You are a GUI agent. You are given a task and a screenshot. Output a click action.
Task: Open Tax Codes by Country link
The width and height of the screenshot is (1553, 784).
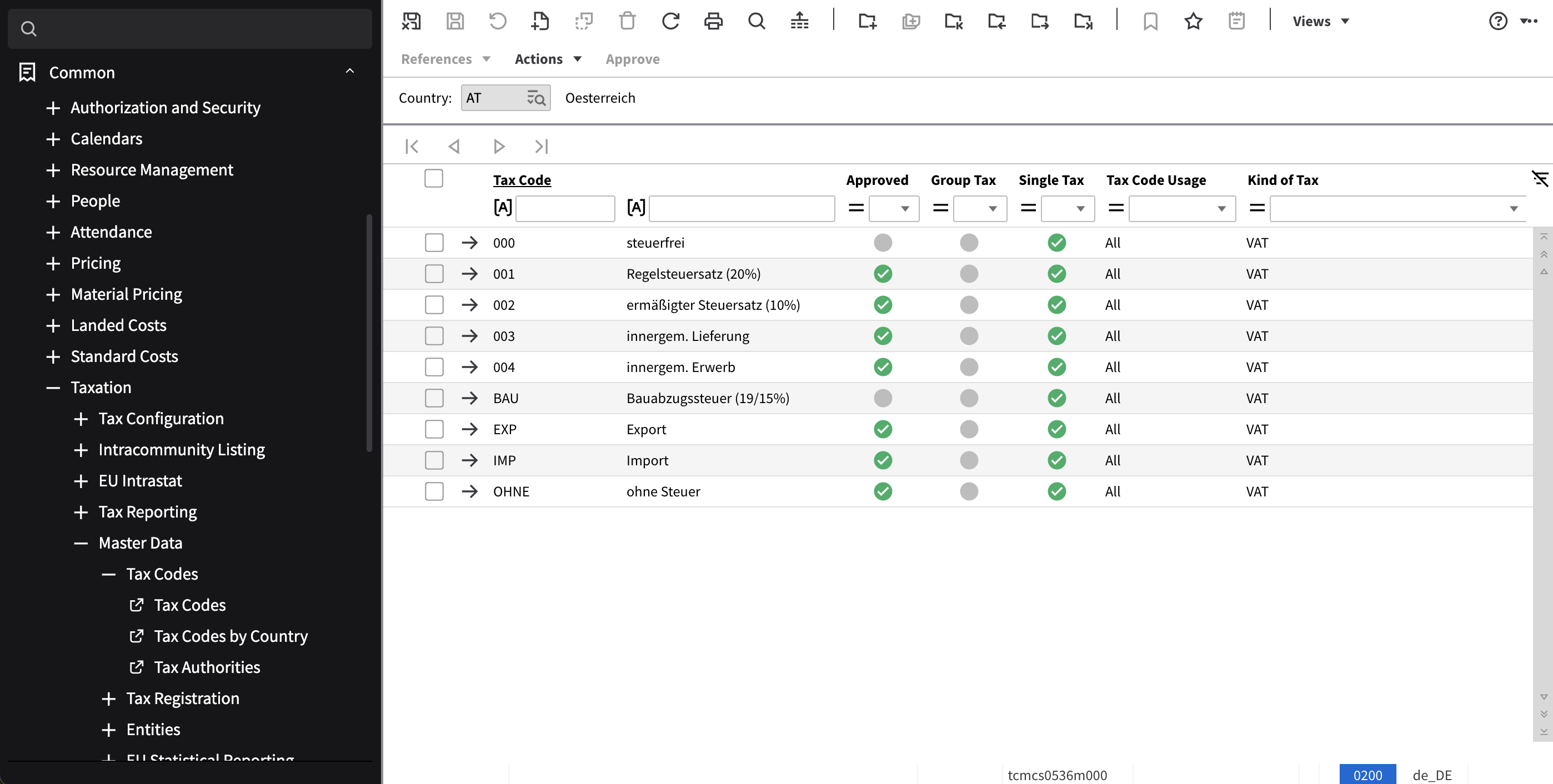point(231,636)
